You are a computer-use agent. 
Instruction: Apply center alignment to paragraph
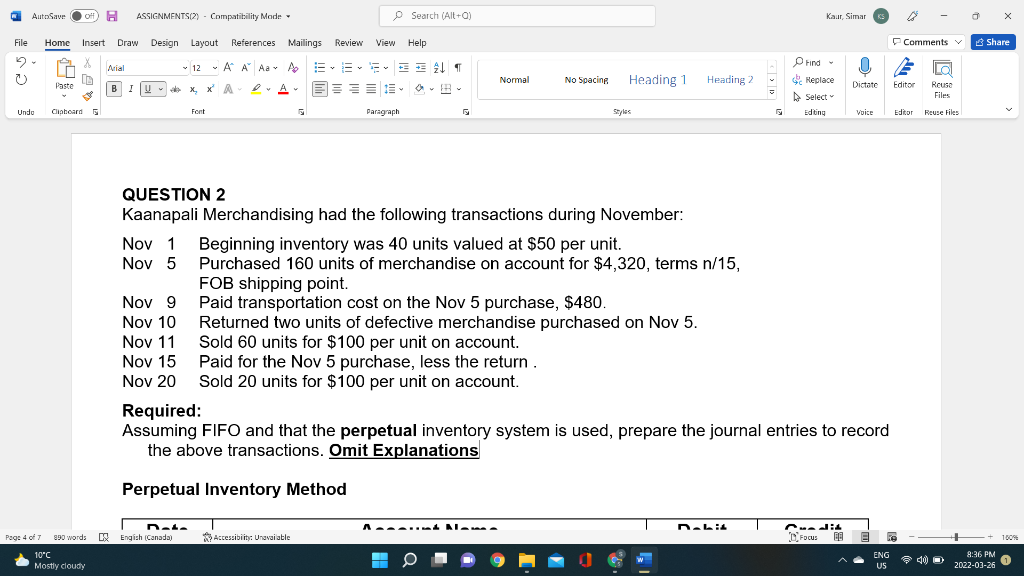(337, 88)
